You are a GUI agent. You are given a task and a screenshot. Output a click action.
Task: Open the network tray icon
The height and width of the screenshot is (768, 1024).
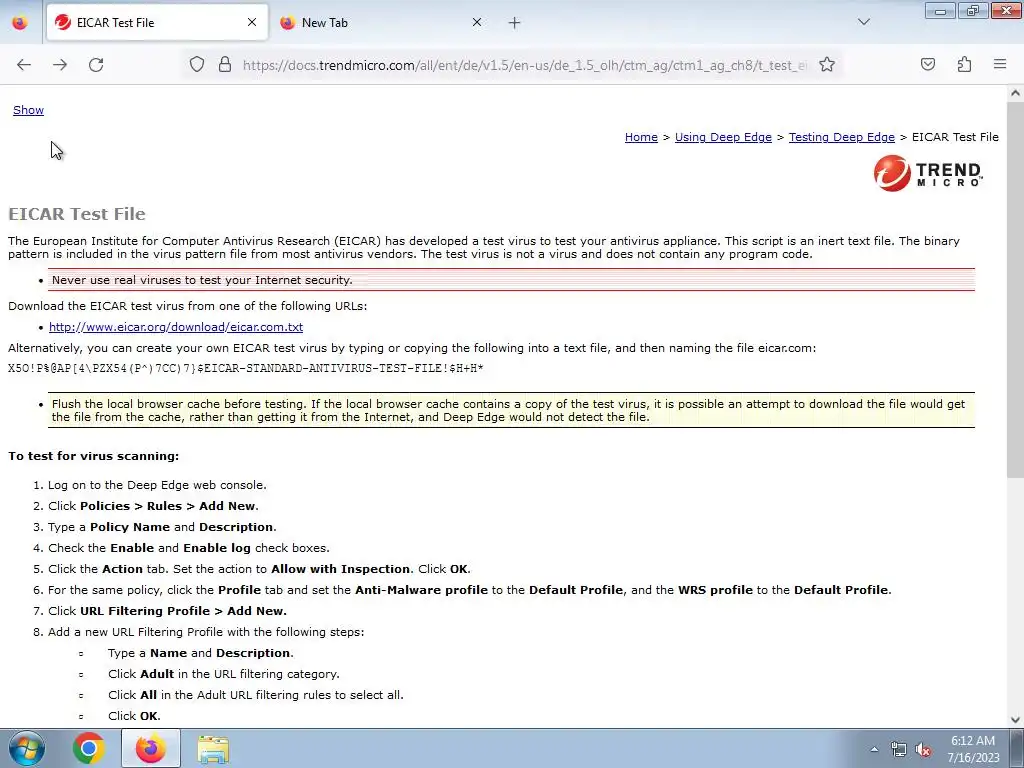coord(899,749)
